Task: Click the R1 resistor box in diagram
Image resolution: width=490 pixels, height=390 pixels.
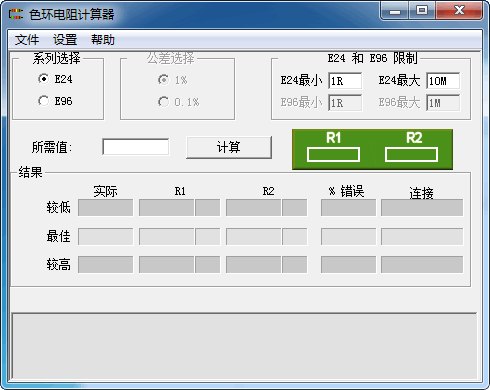Action: tap(333, 155)
